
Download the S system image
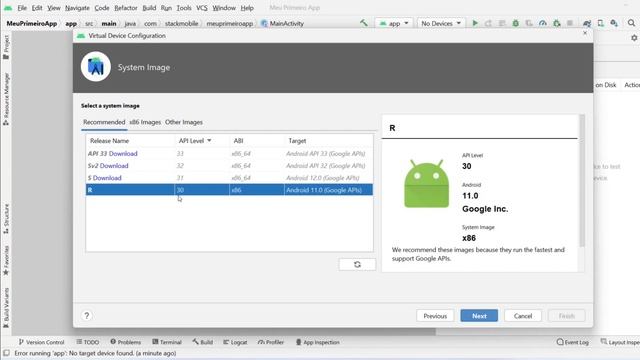coord(107,178)
